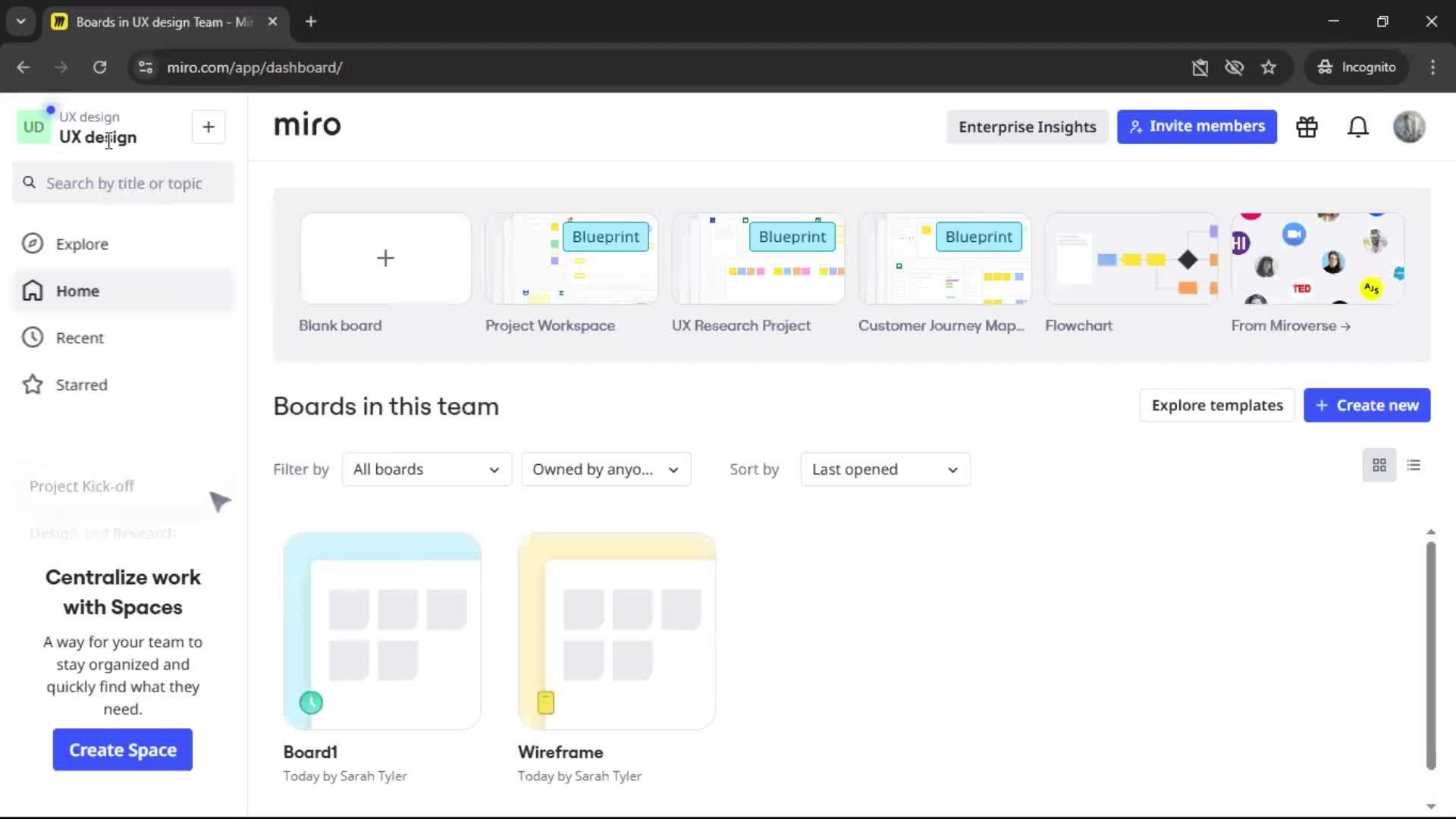Select Customer Journey Map blueprint template

tap(944, 259)
